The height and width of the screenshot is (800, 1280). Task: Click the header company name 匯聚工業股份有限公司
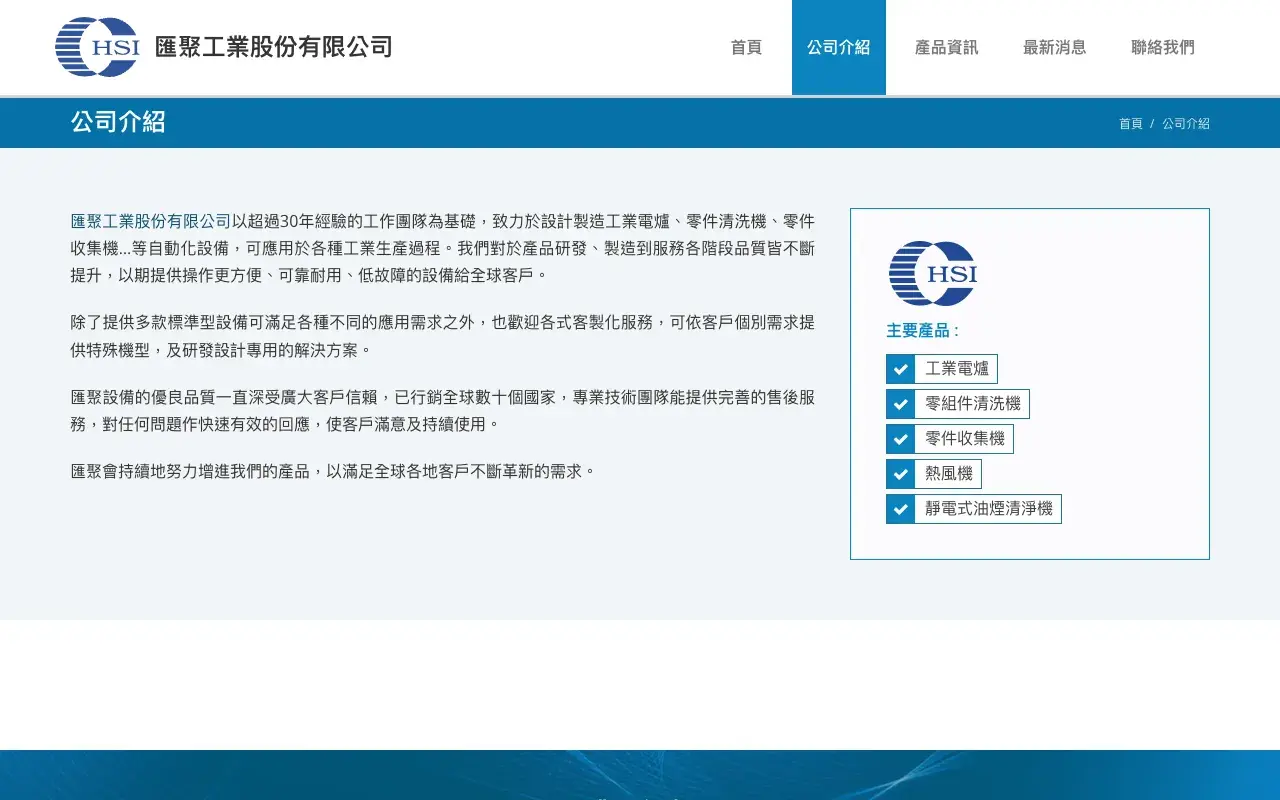click(x=273, y=47)
